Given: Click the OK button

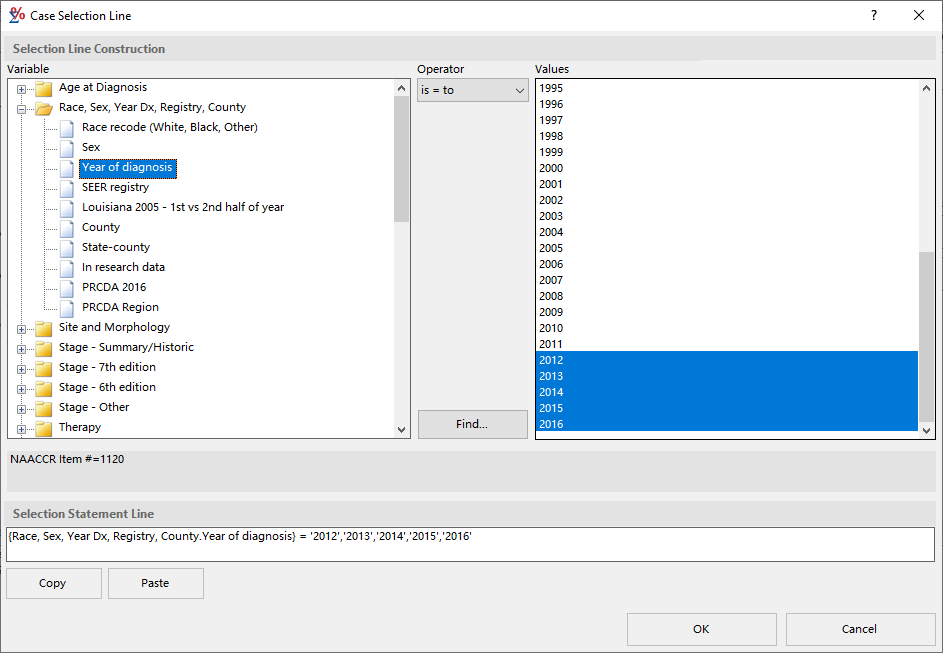Looking at the screenshot, I should (701, 629).
